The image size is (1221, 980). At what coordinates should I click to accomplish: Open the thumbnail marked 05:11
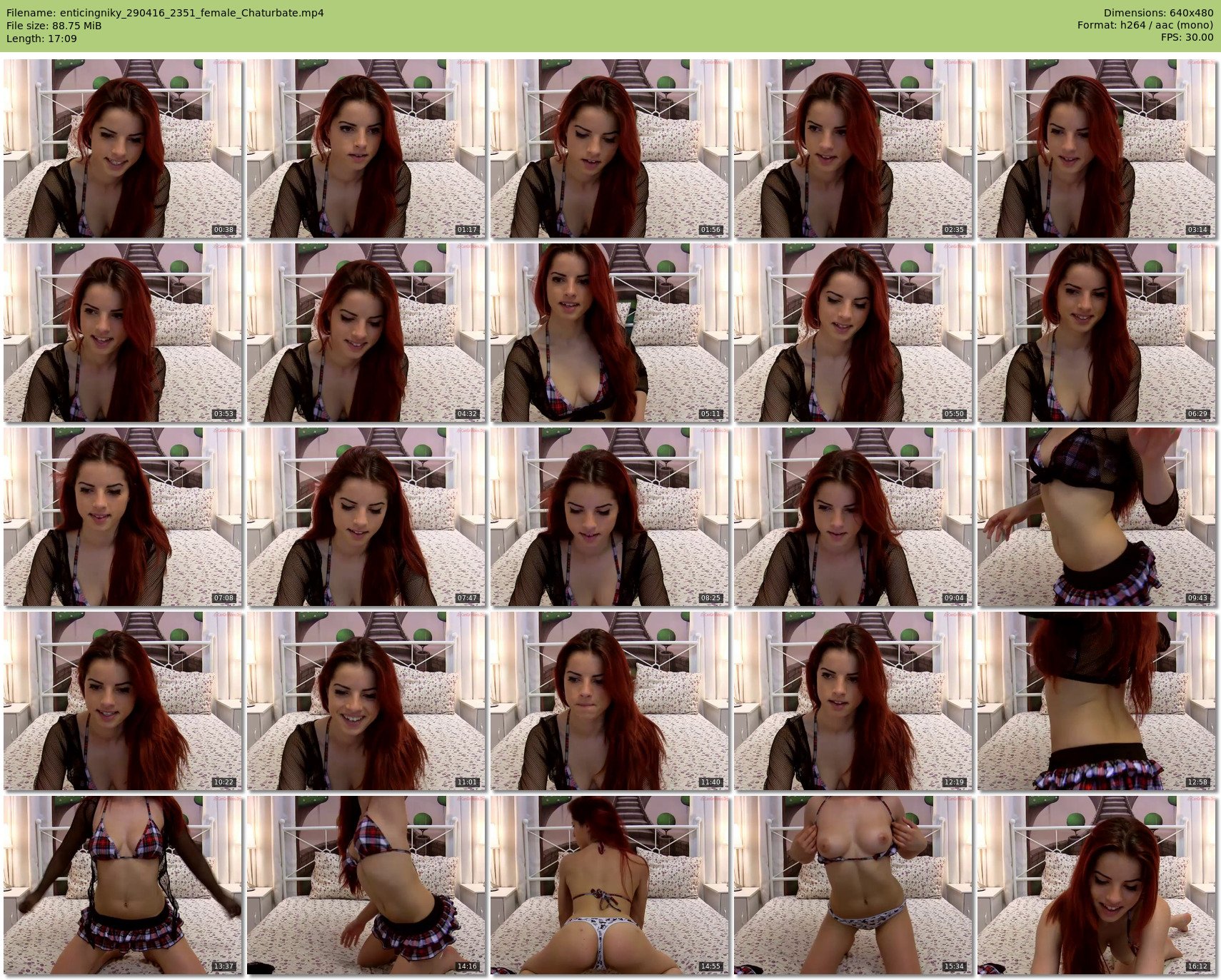click(x=609, y=333)
